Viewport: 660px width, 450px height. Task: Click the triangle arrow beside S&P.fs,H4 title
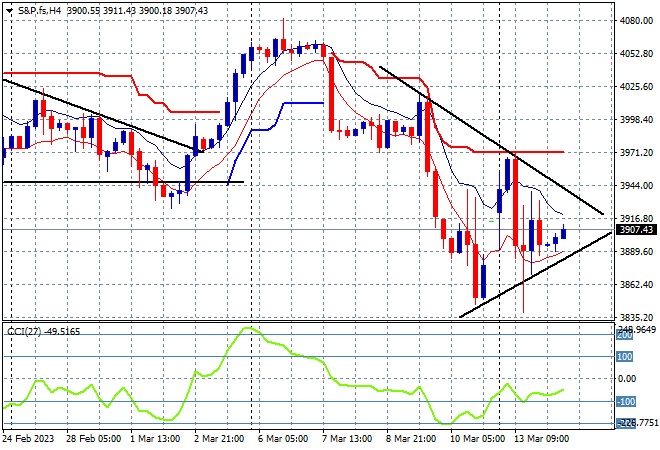tap(9, 11)
